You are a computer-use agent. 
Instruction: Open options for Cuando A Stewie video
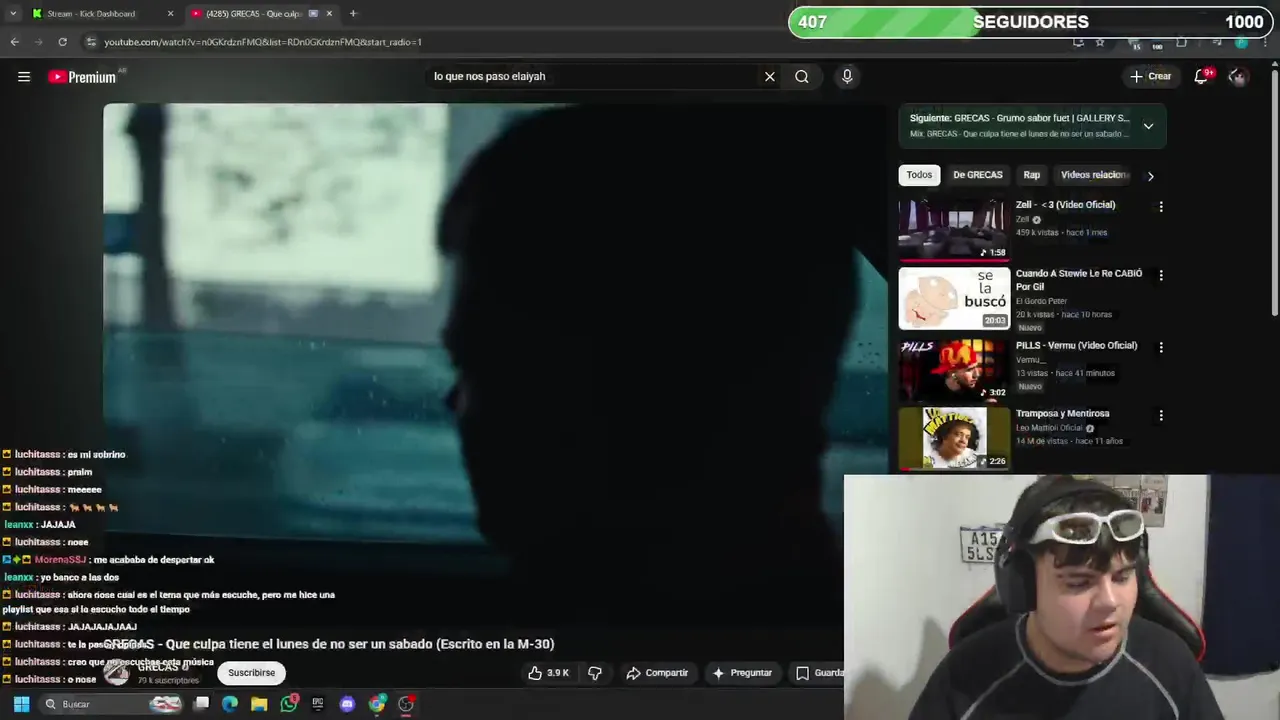1161,275
